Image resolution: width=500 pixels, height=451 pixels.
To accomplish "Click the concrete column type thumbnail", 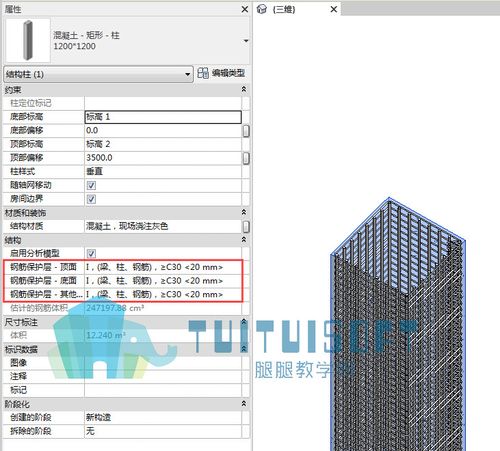I will pyautogui.click(x=28, y=40).
